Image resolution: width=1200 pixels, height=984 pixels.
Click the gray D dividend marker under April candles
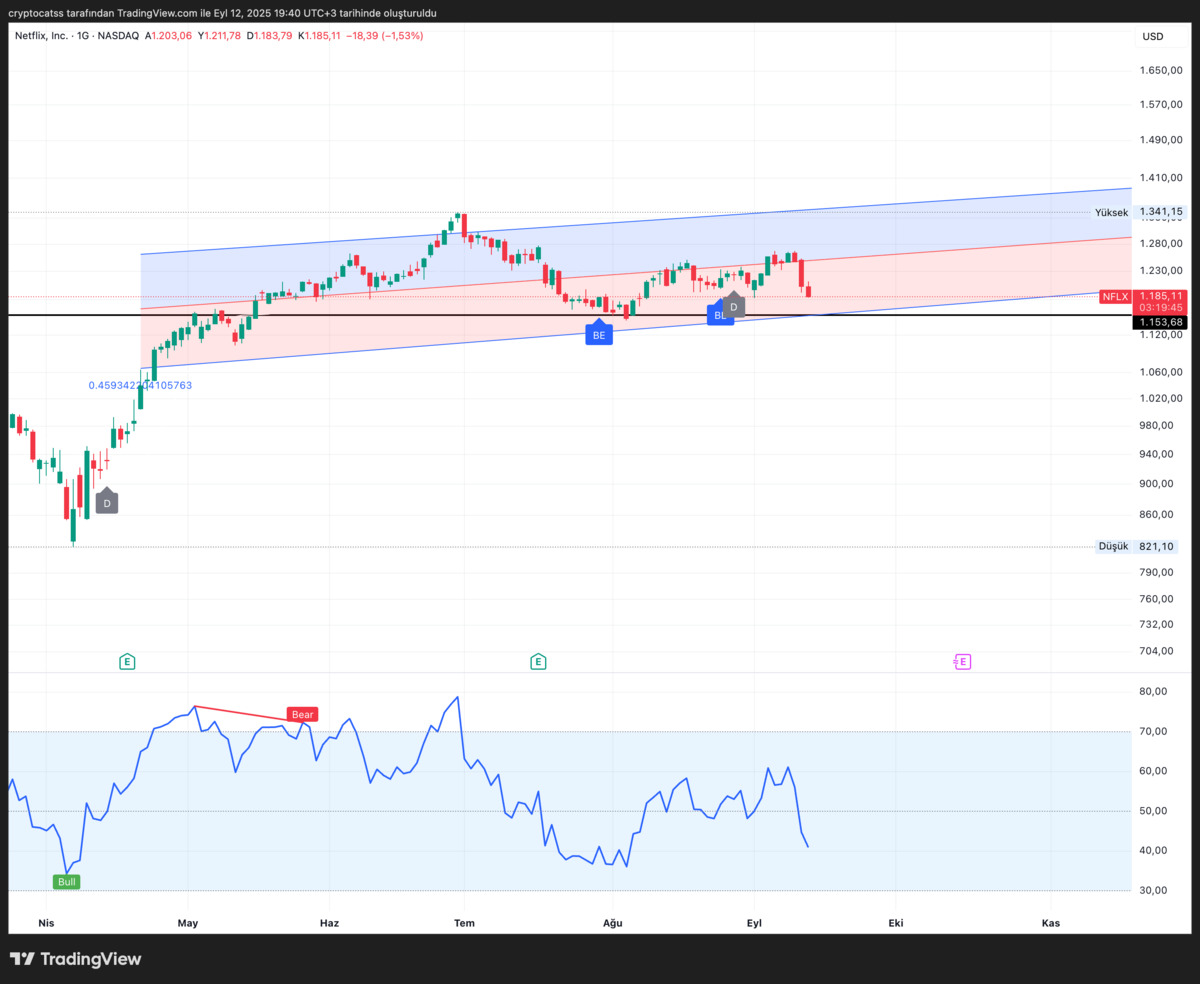(107, 502)
